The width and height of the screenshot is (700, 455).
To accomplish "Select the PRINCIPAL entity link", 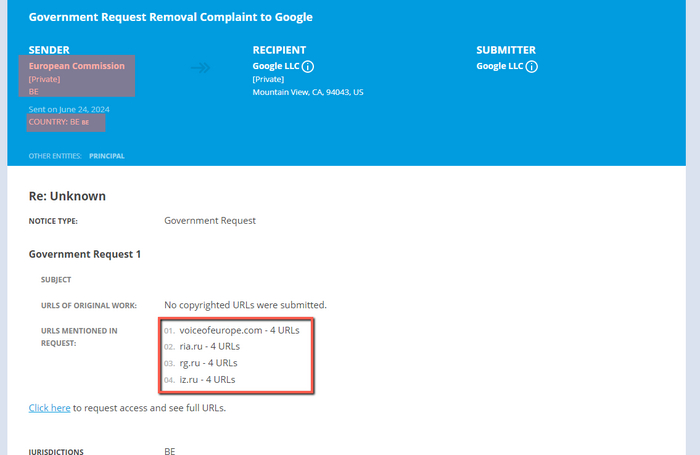I will click(x=107, y=156).
